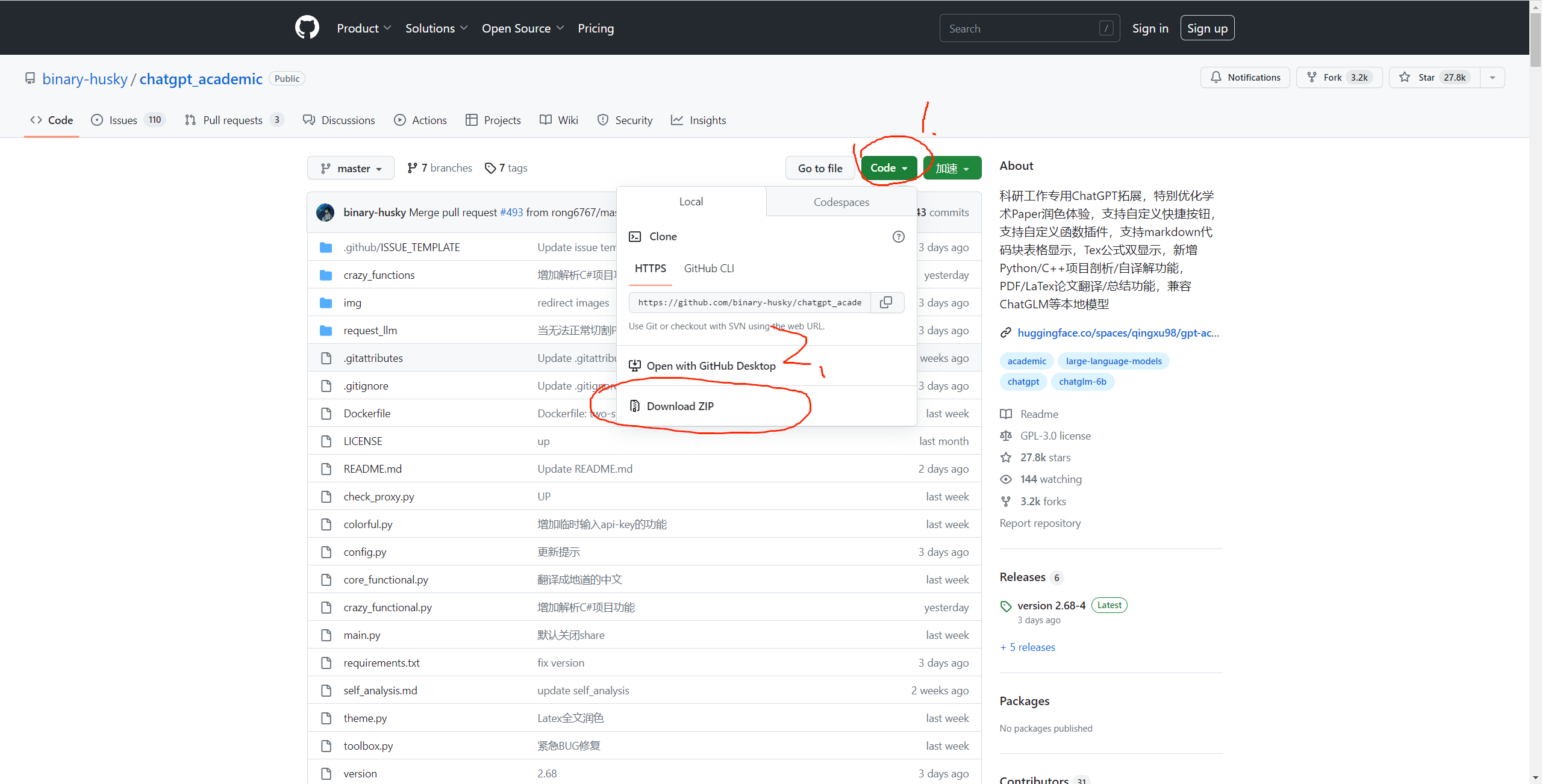1542x784 pixels.
Task: Click the large-language-models topic tag
Action: 1114,361
